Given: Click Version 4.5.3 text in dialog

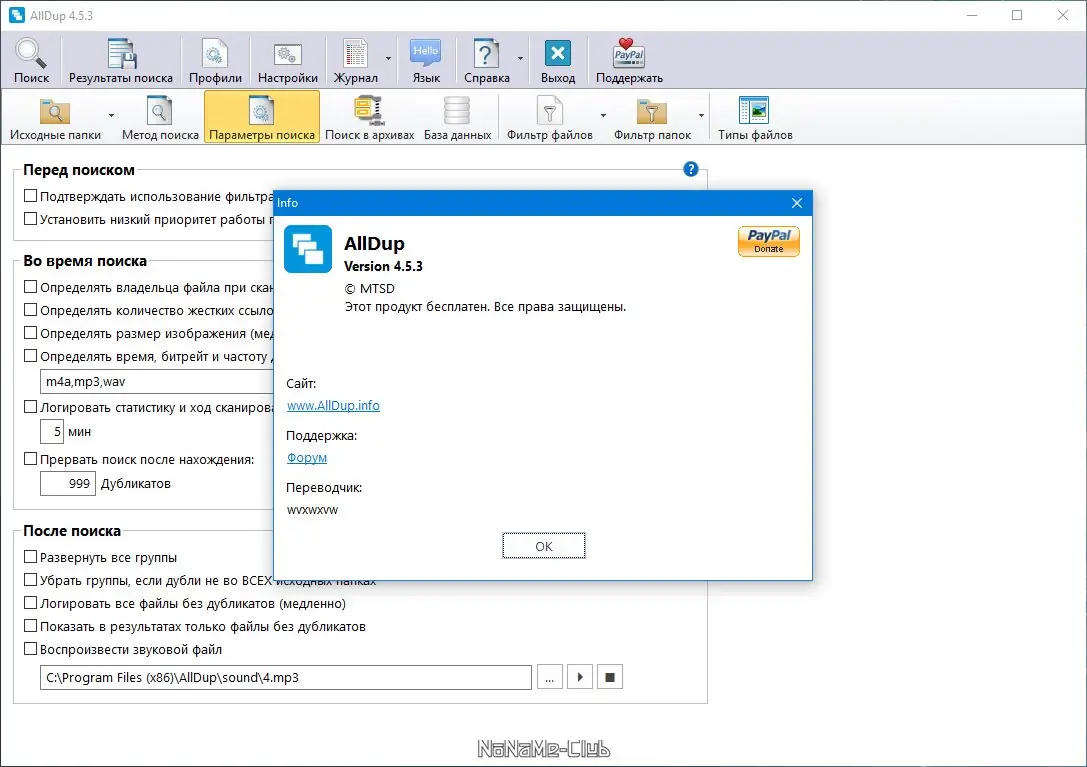Looking at the screenshot, I should coord(383,266).
